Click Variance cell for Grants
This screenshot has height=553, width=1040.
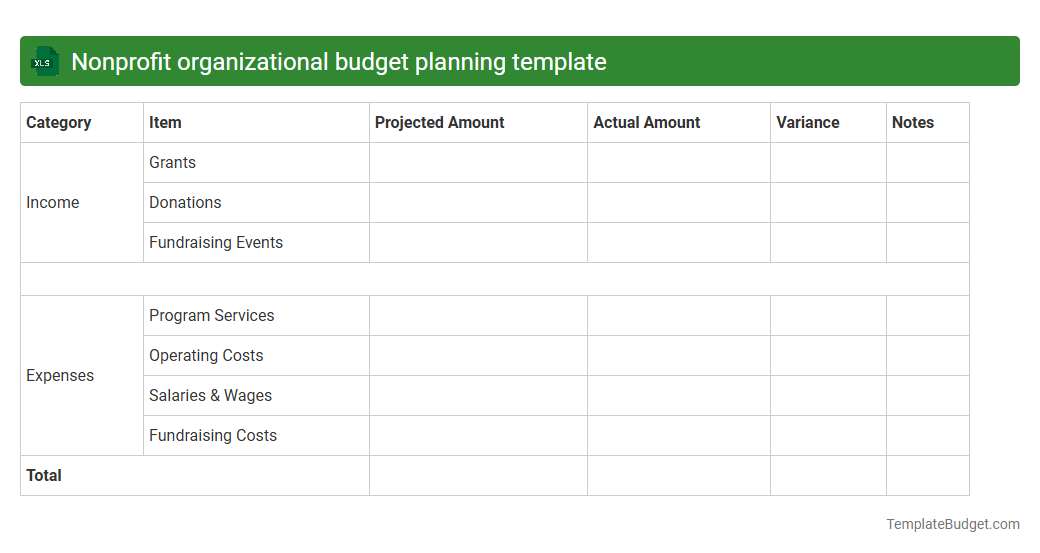(828, 162)
